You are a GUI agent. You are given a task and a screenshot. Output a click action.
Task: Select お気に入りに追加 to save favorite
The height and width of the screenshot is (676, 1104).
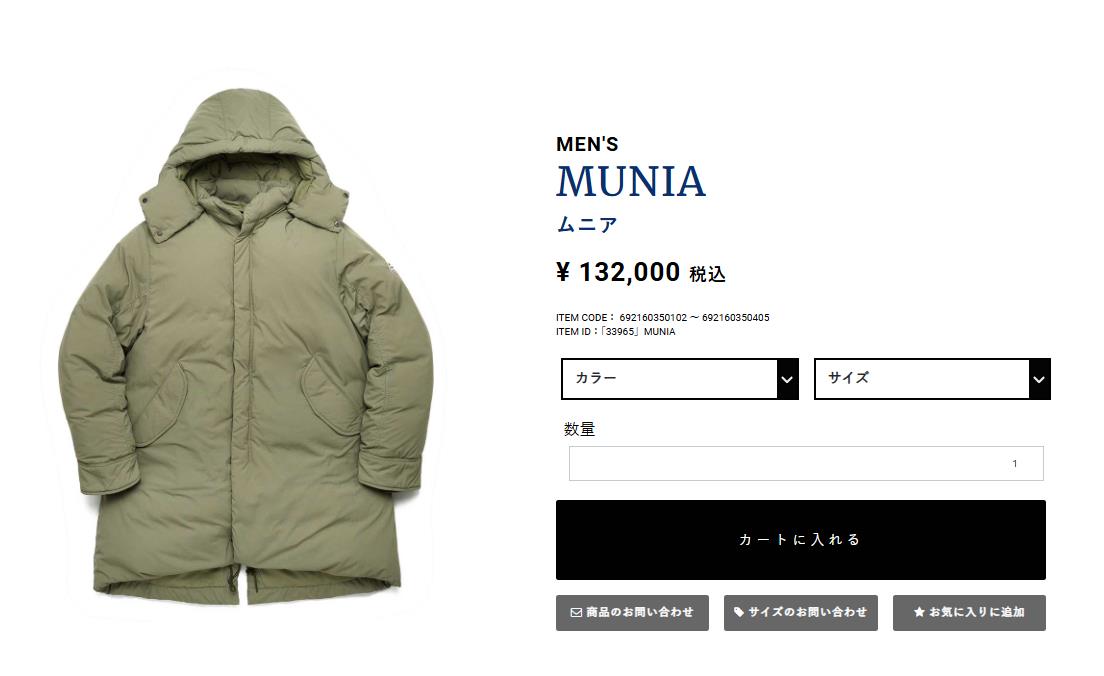tap(969, 613)
